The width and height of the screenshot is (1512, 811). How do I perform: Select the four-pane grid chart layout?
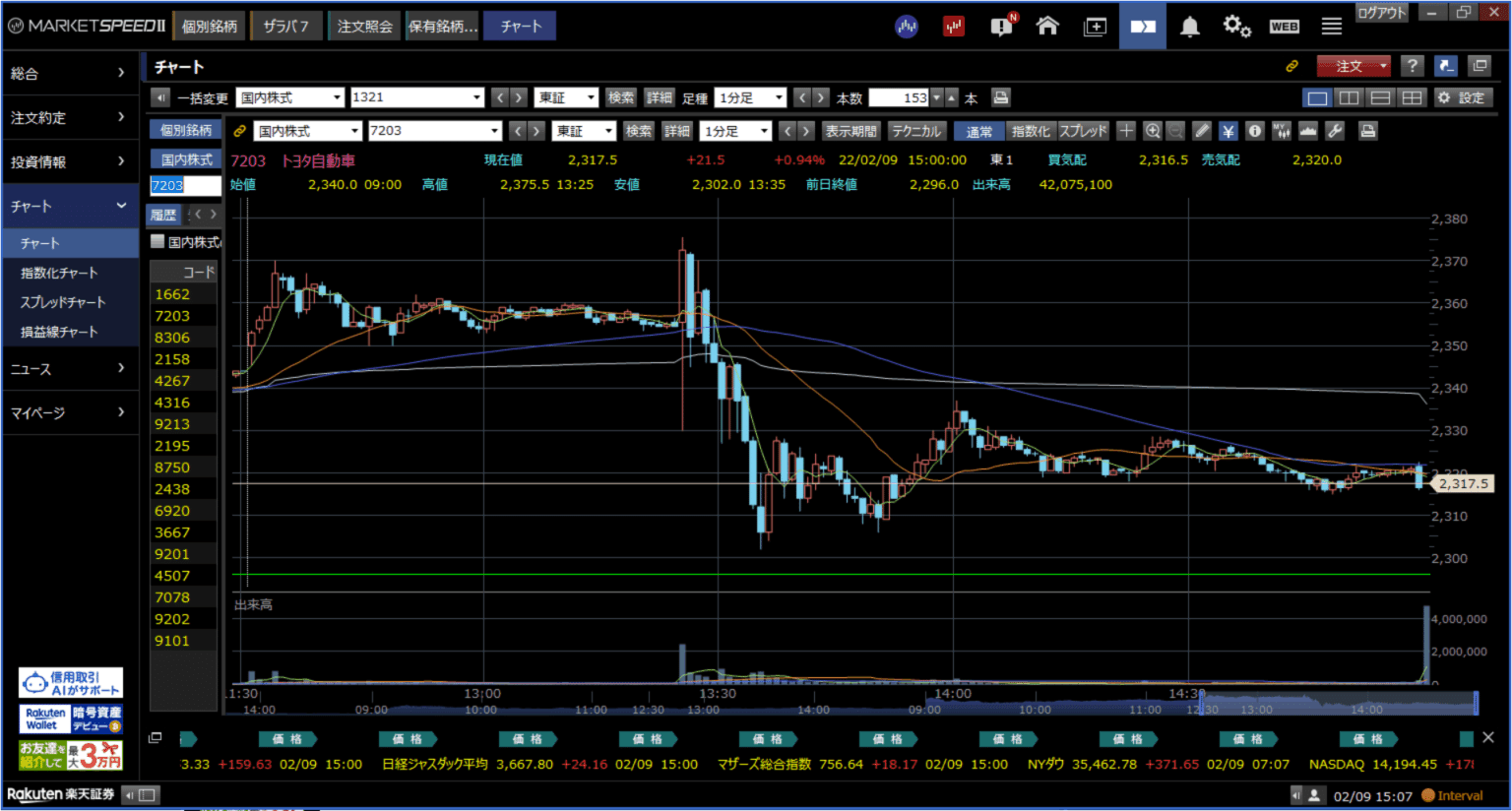pos(1412,97)
